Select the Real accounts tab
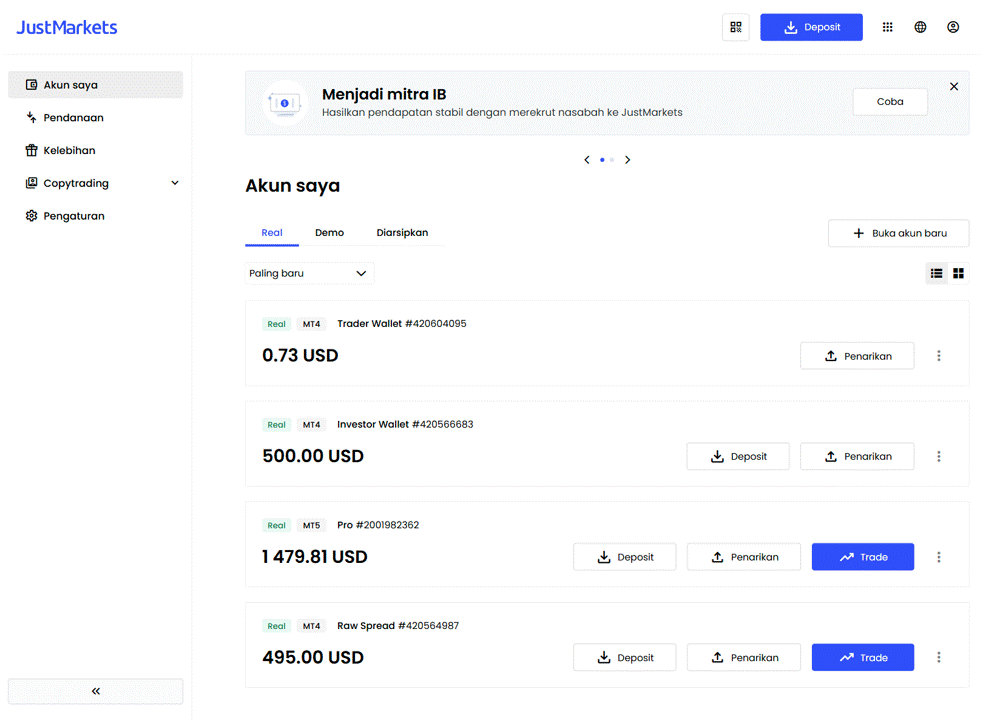983x720 pixels. (x=271, y=233)
